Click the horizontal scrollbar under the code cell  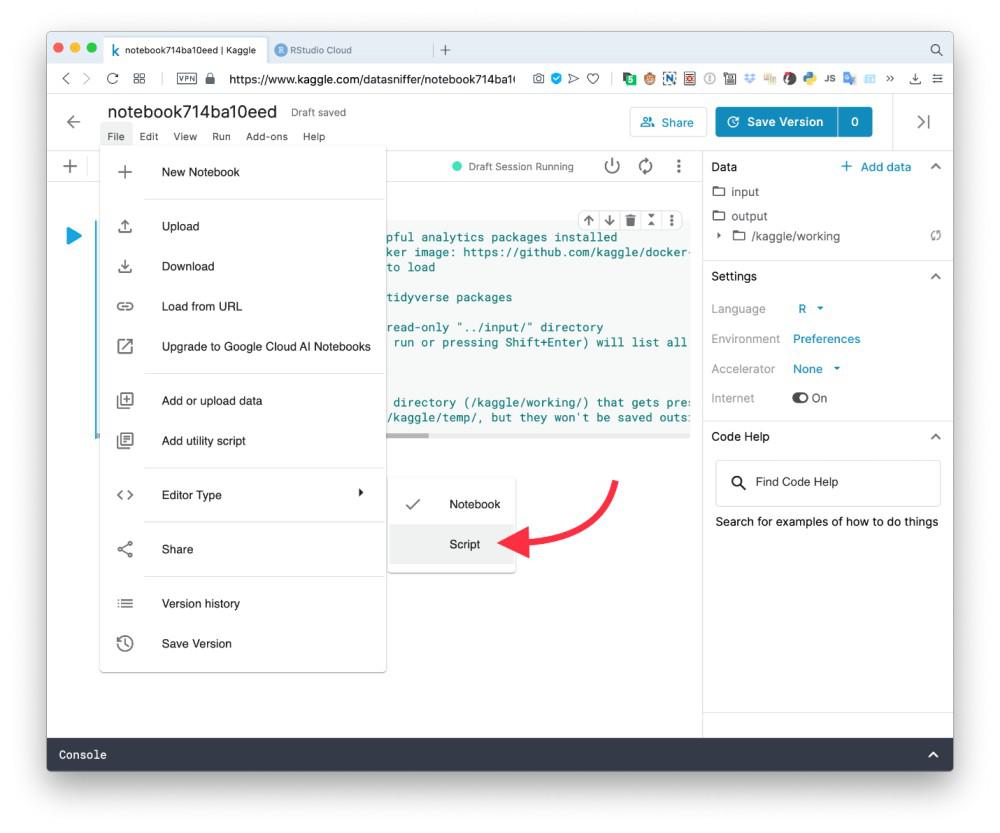point(408,436)
